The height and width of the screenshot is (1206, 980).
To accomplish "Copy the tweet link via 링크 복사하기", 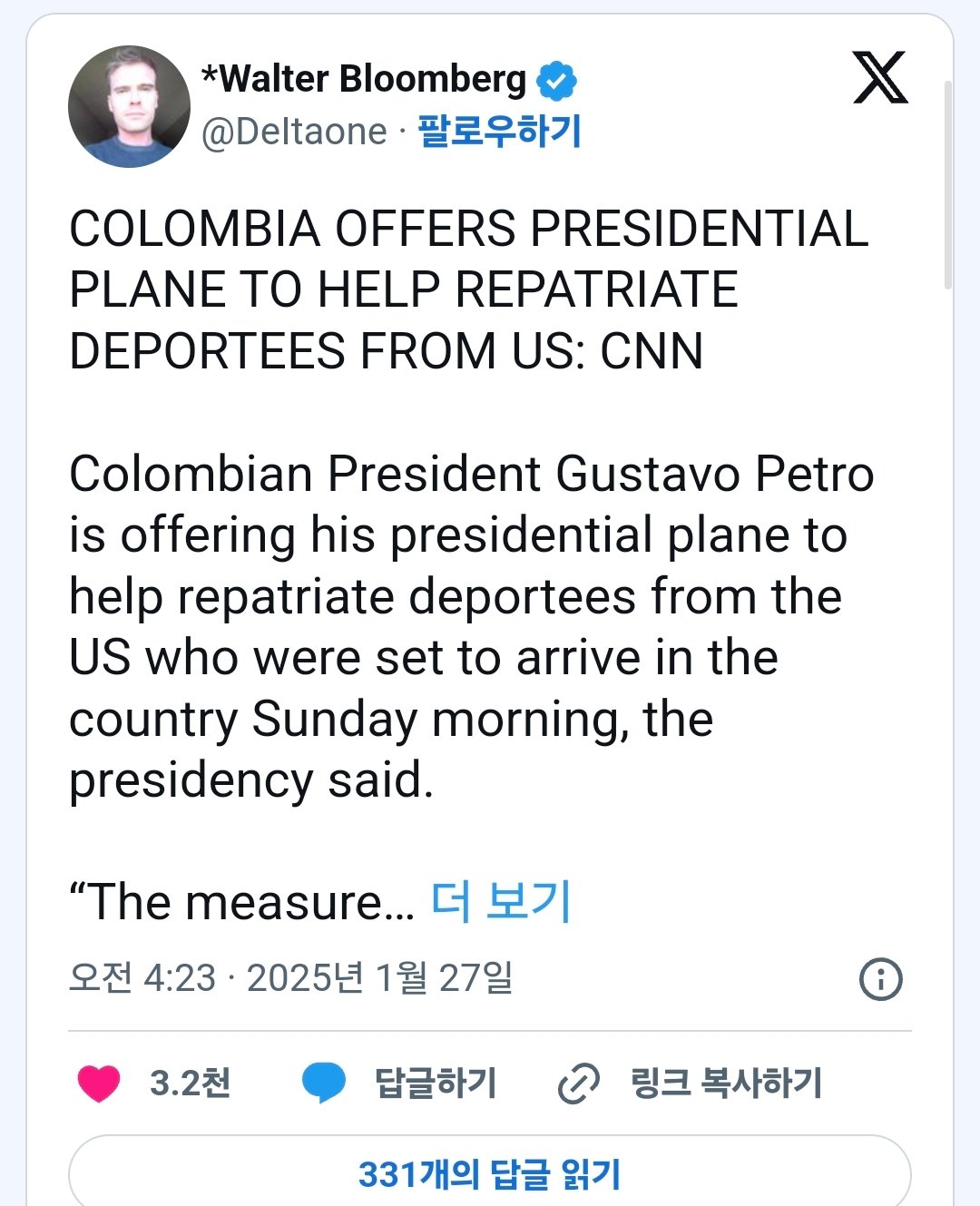I will coord(726,1083).
